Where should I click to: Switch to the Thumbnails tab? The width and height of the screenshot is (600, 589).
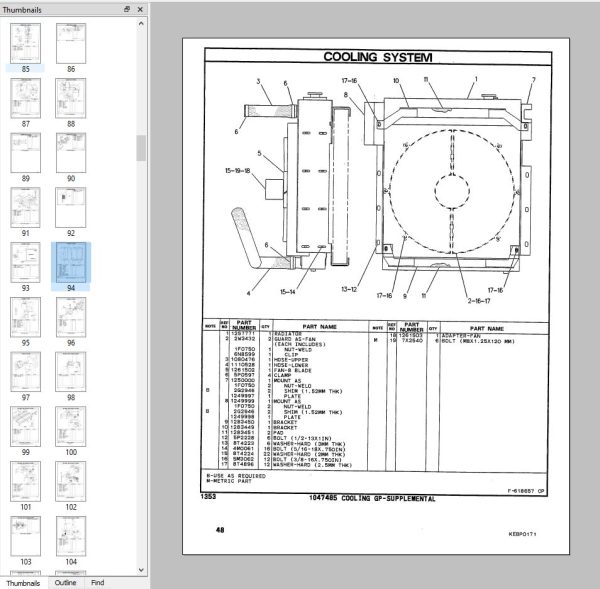(23, 583)
